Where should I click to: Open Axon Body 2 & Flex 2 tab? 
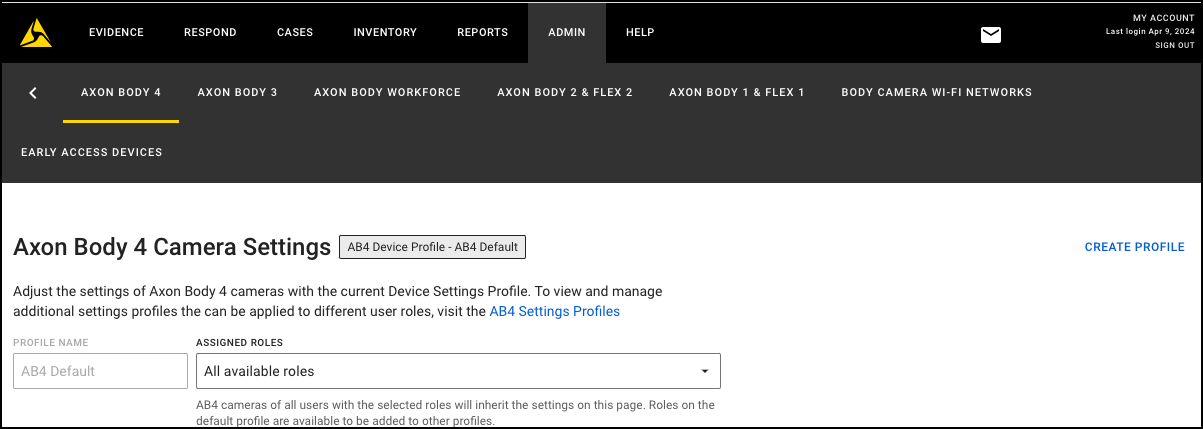(x=565, y=93)
